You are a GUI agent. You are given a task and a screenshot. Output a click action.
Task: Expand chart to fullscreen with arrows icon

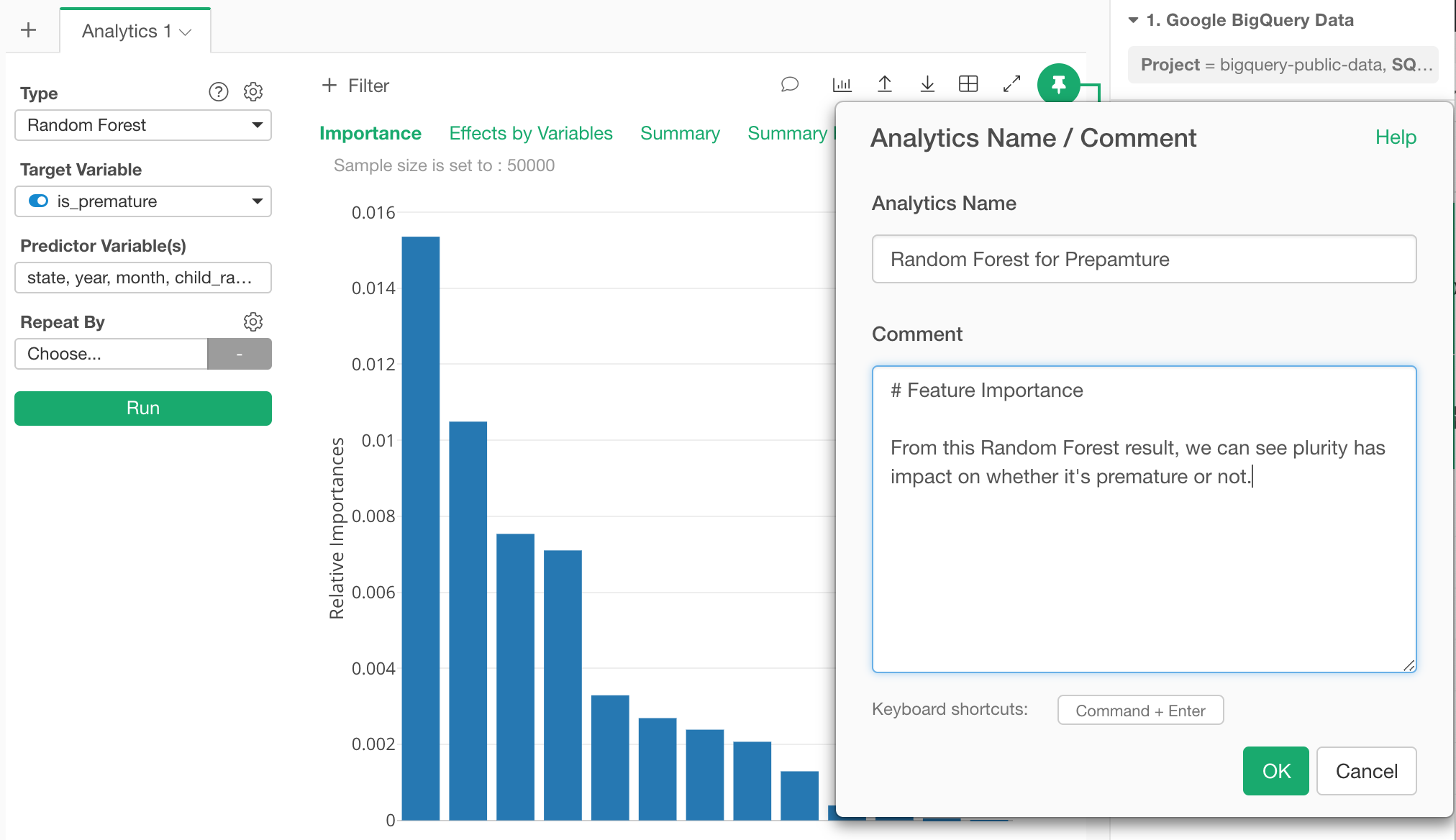[1011, 85]
